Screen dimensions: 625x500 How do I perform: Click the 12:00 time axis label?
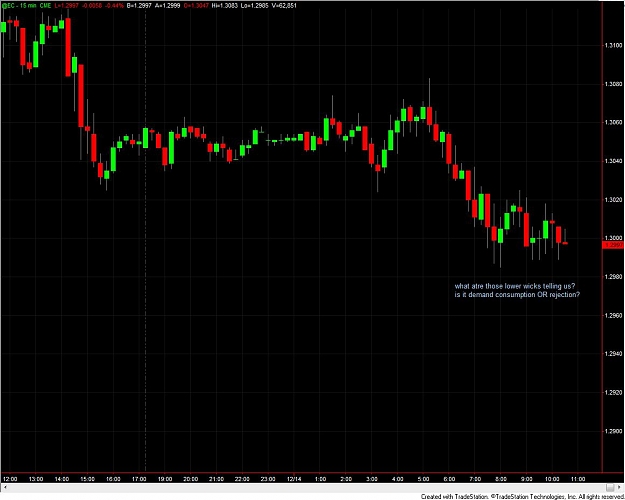coord(10,479)
